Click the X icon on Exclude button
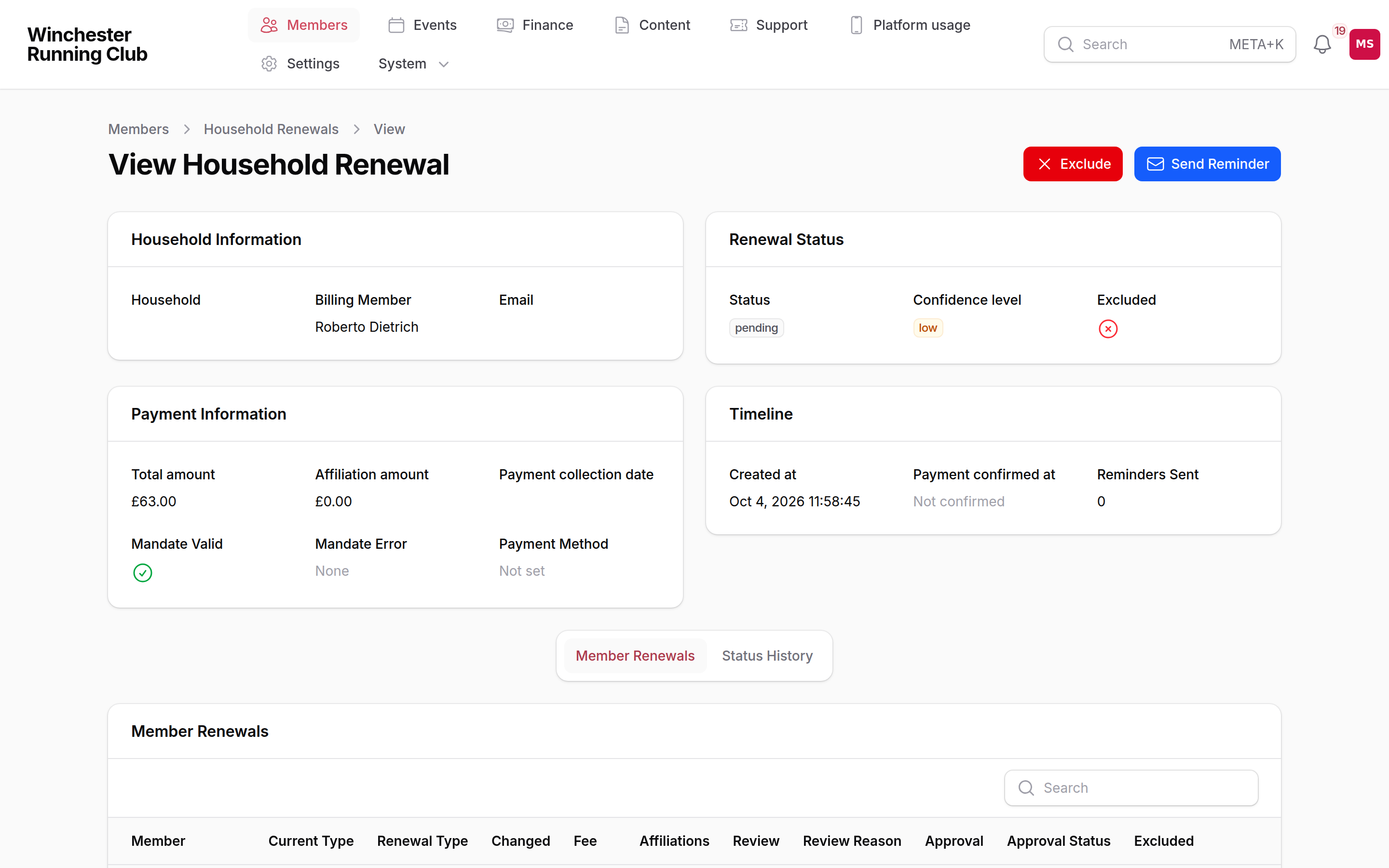This screenshot has width=1389, height=868. click(x=1045, y=164)
